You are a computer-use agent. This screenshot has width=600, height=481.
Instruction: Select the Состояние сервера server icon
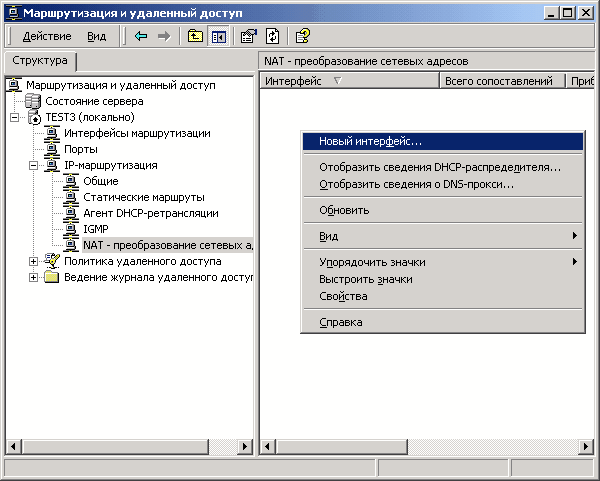coord(33,101)
